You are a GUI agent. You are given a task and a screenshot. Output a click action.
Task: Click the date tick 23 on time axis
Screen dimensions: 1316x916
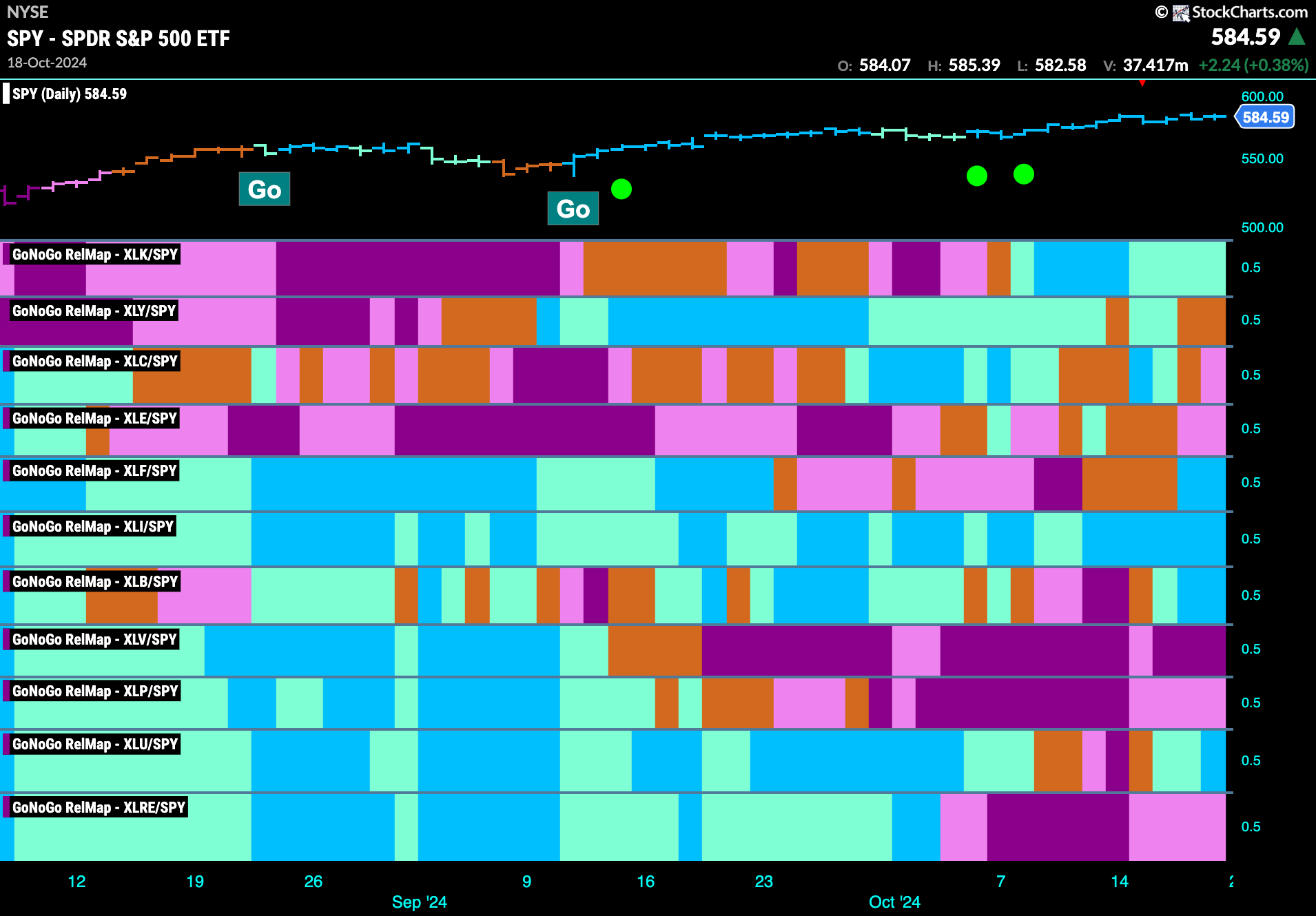click(764, 882)
